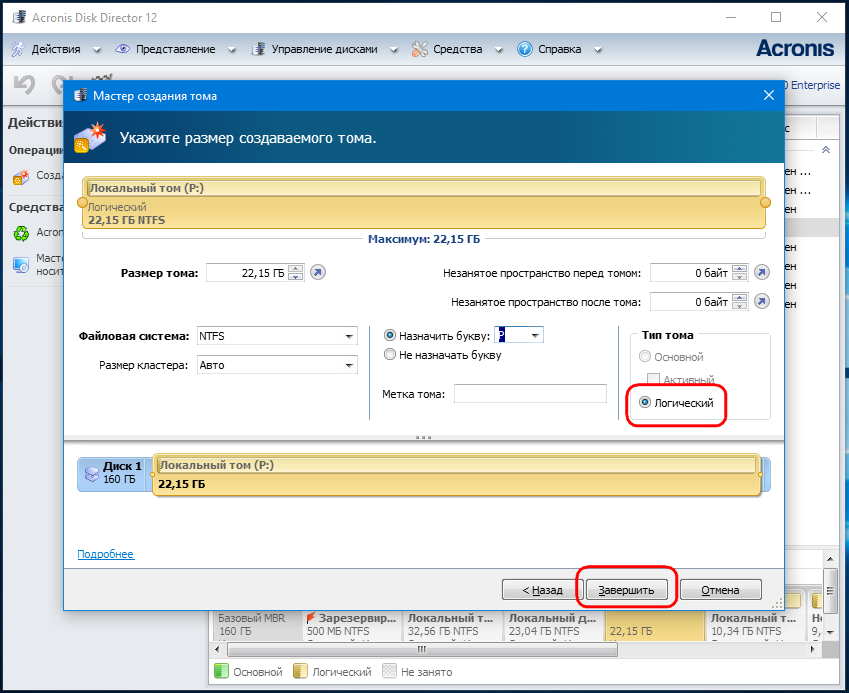This screenshot has height=693, width=849.
Task: Follow the Подробнее link
Action: pos(105,554)
